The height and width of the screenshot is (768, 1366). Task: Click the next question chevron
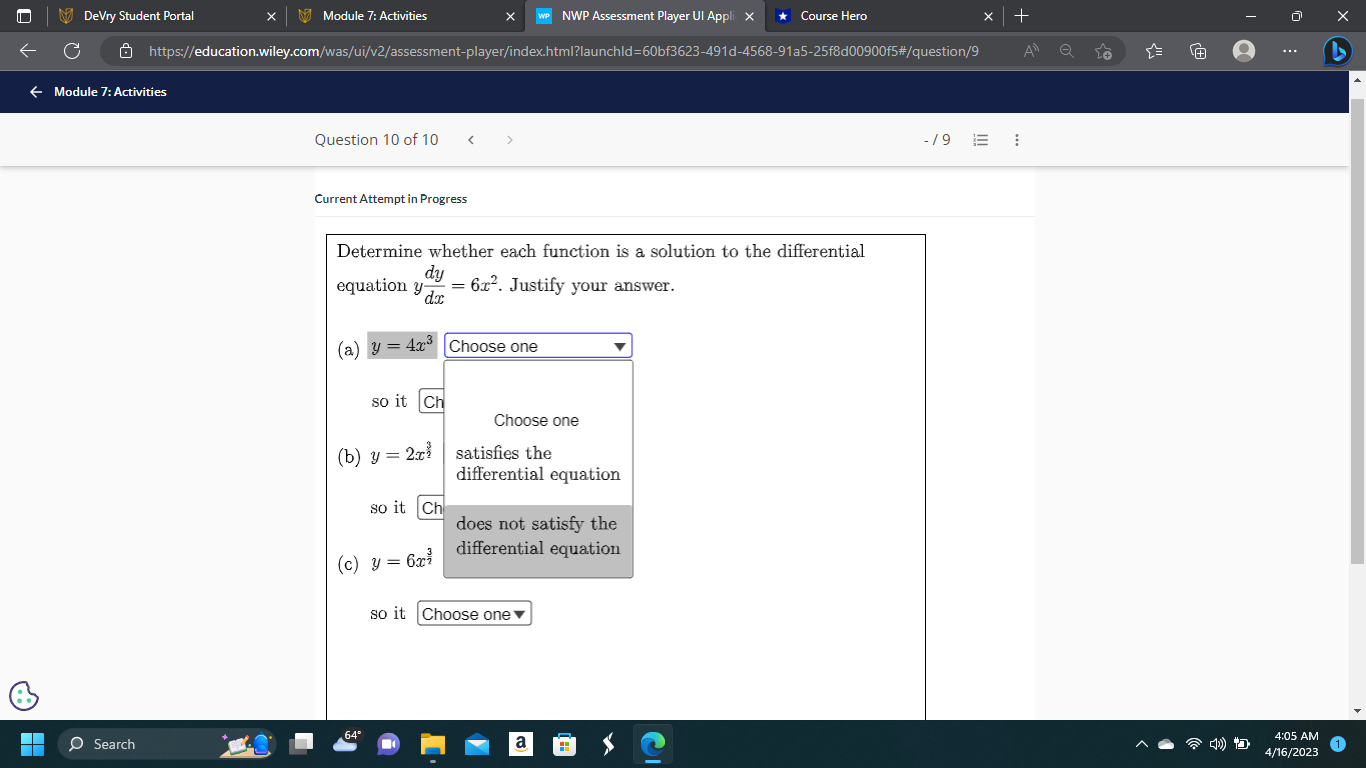pos(510,140)
